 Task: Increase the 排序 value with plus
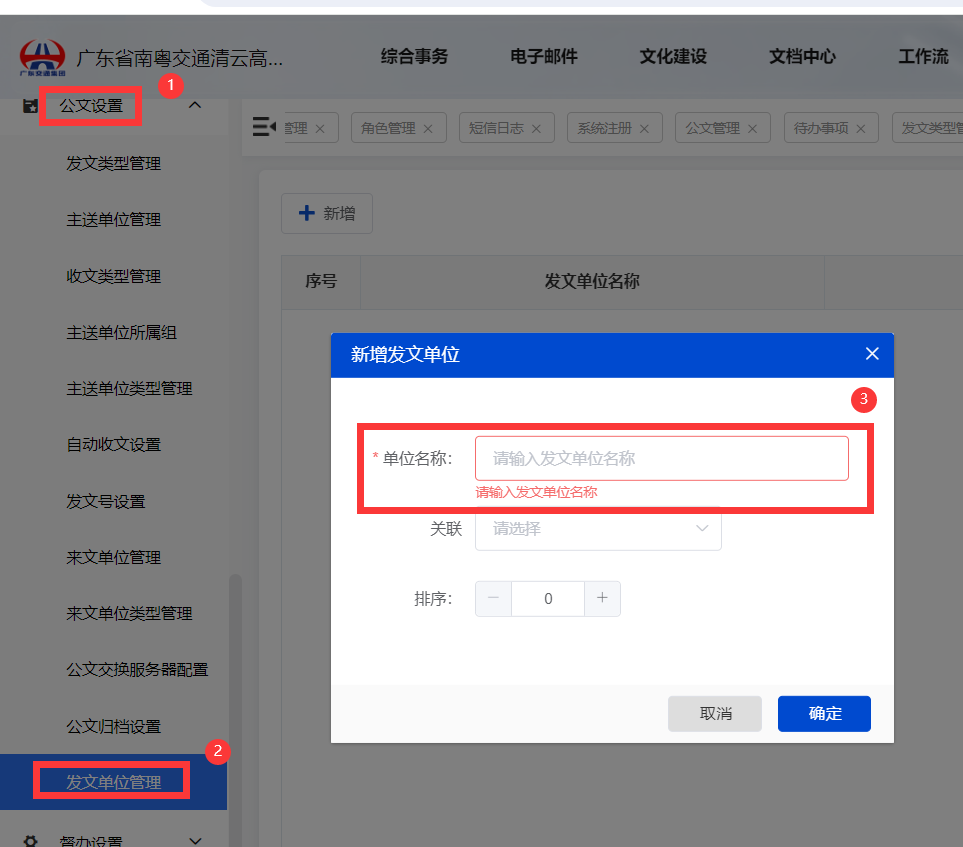click(x=602, y=598)
